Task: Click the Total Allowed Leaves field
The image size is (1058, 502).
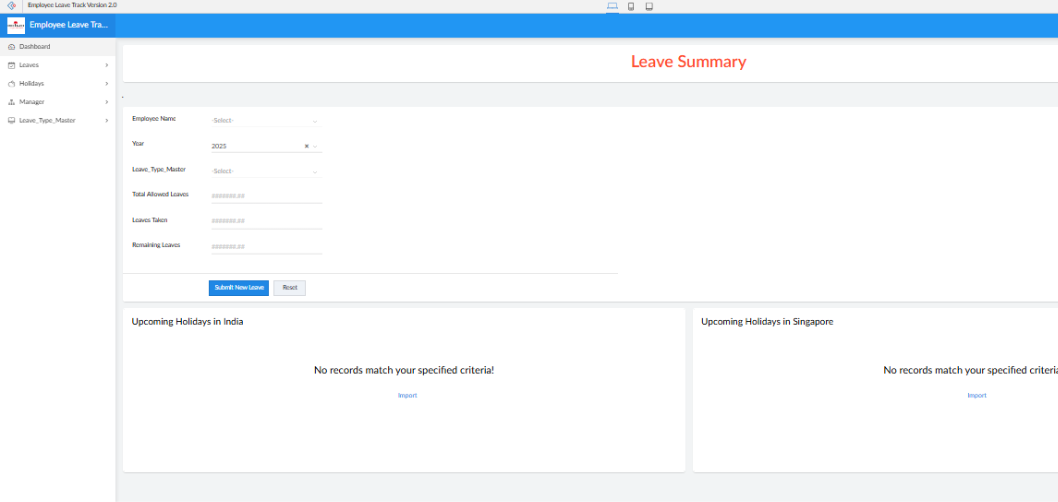Action: 266,196
